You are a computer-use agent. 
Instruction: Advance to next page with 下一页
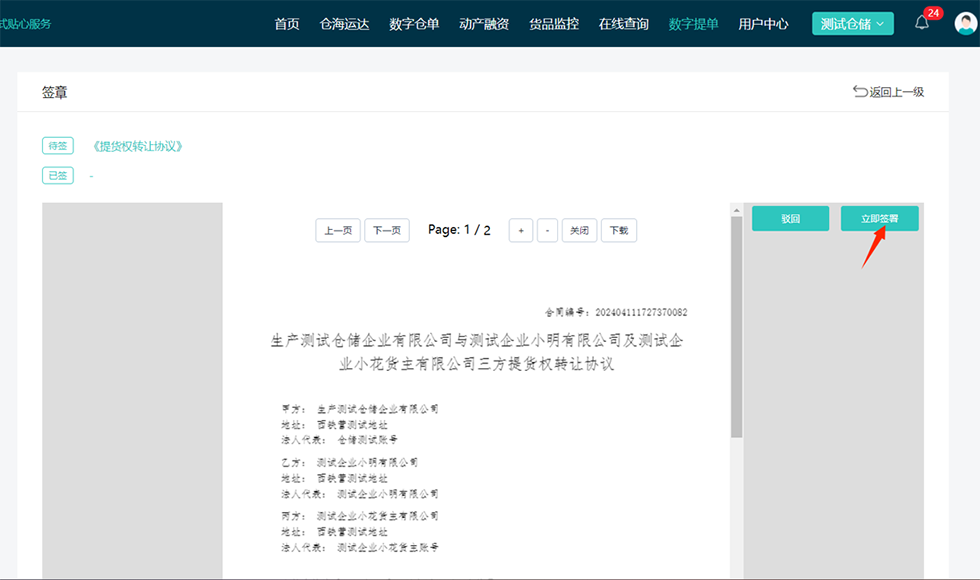click(386, 230)
